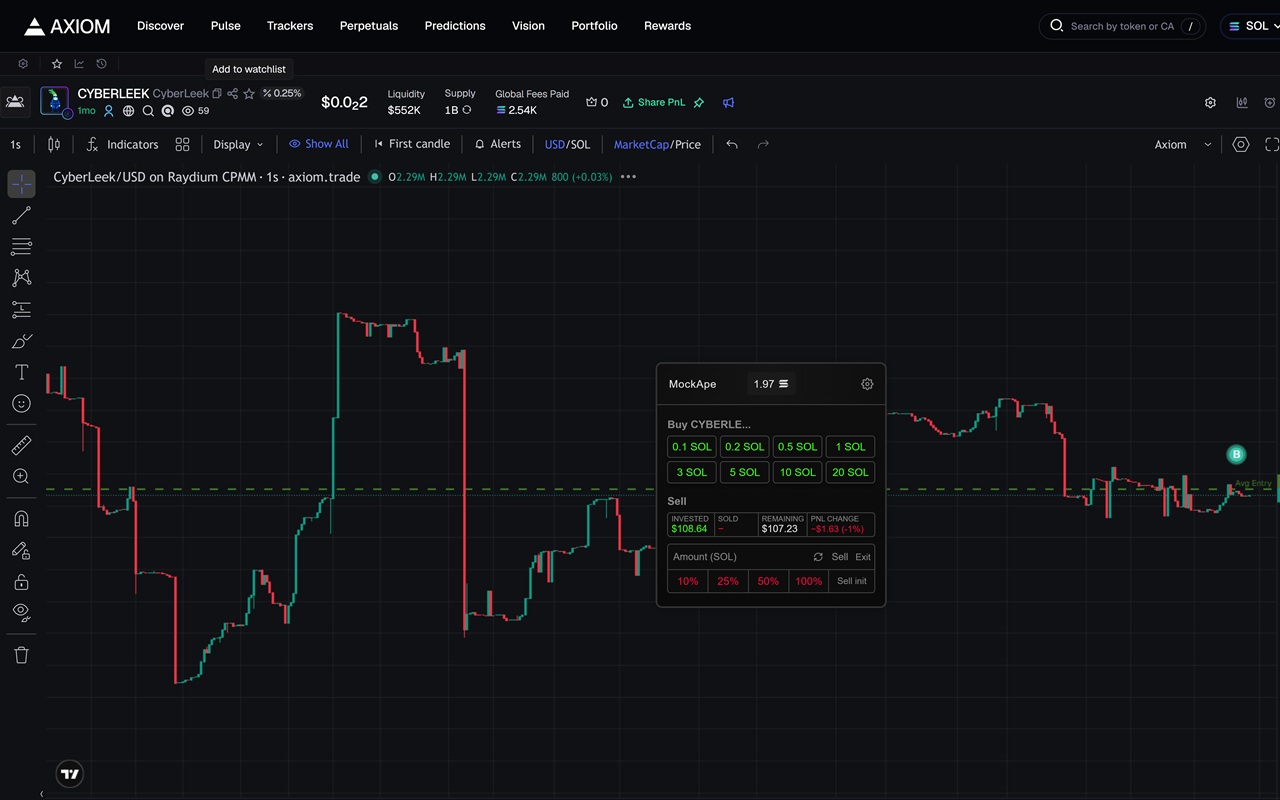Screen dimensions: 1280x800
Task: Toggle lock all drawing tools
Action: [21, 581]
